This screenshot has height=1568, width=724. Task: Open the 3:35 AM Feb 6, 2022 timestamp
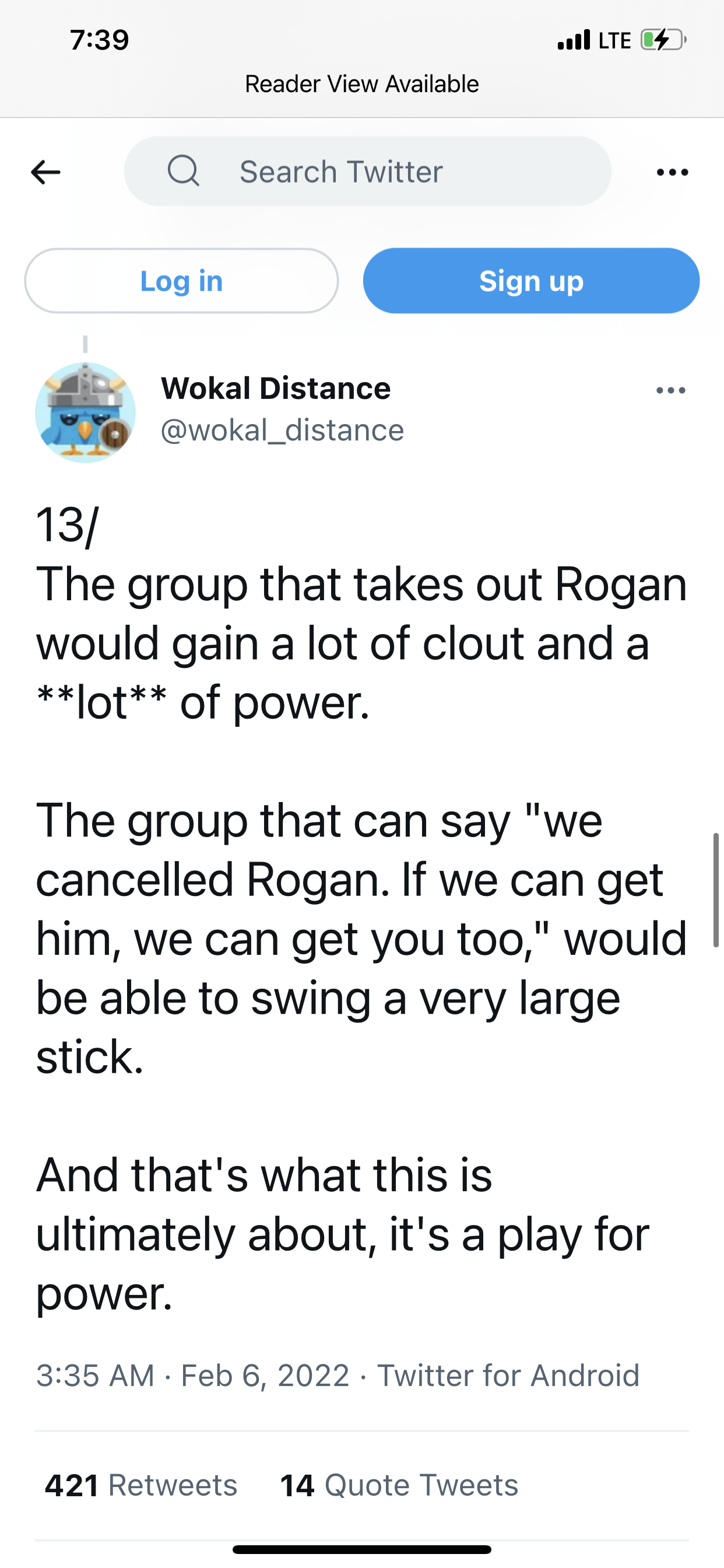click(193, 1375)
